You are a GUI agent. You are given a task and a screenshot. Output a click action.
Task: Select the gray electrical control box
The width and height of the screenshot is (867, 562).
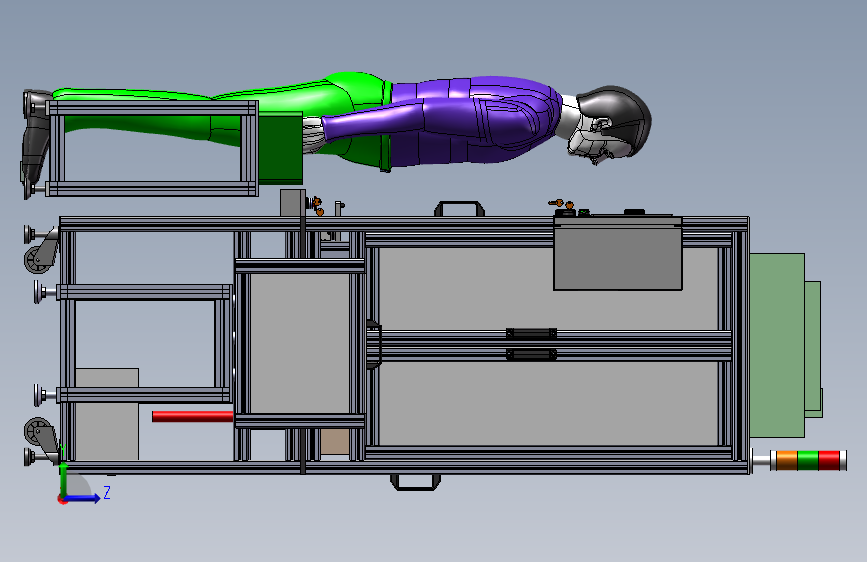point(618,253)
